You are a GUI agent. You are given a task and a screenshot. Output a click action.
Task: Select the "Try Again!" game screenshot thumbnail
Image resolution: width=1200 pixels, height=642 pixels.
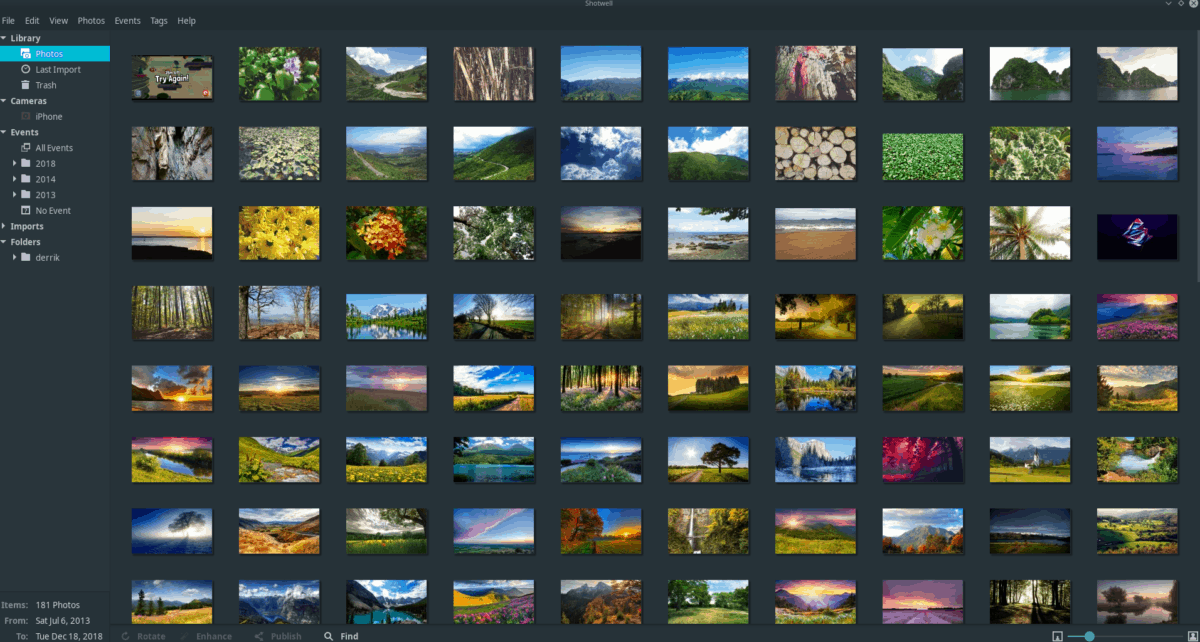click(172, 78)
